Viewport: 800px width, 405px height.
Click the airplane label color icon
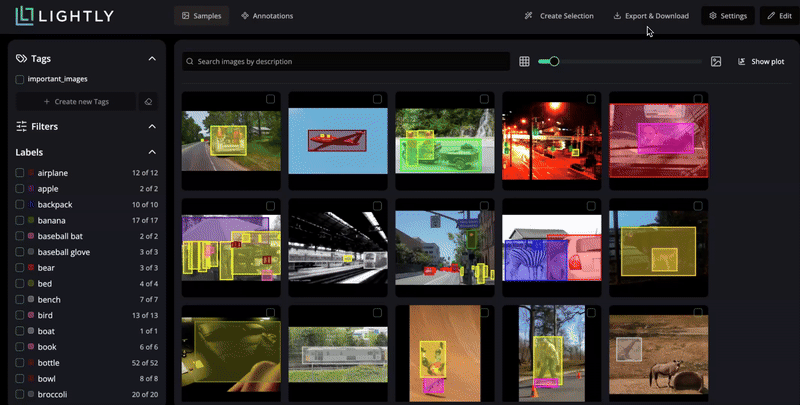[31, 173]
